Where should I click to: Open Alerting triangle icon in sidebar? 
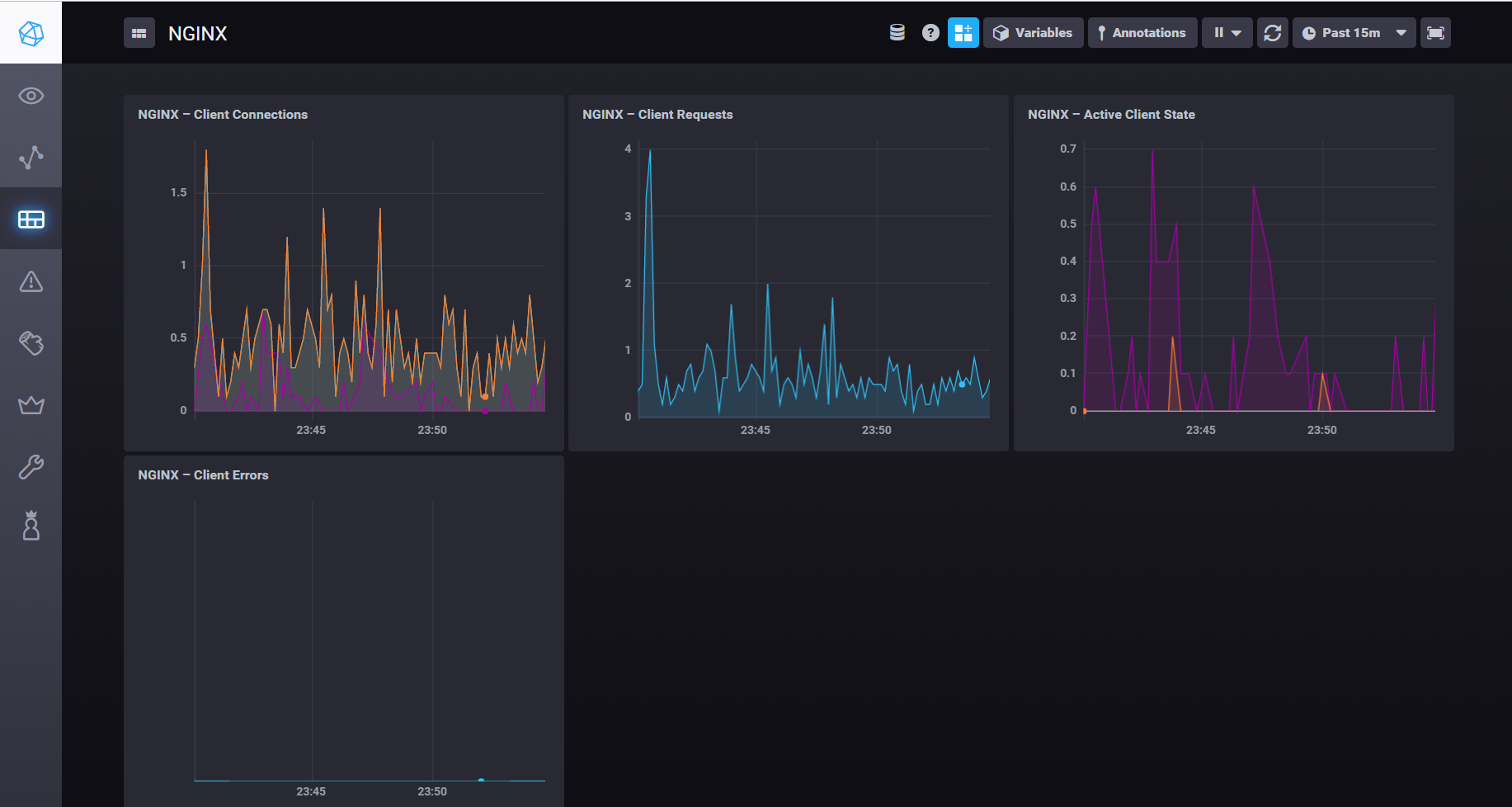pyautogui.click(x=31, y=281)
